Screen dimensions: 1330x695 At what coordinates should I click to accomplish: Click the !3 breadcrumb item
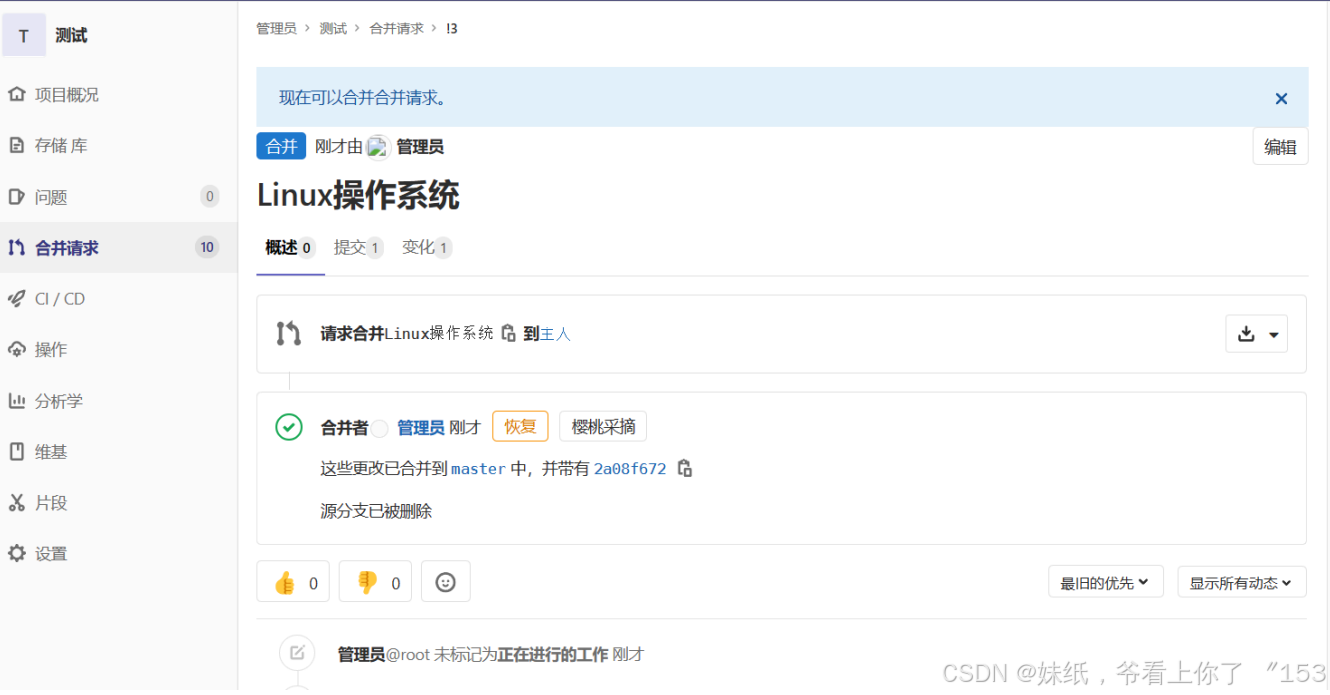click(452, 28)
